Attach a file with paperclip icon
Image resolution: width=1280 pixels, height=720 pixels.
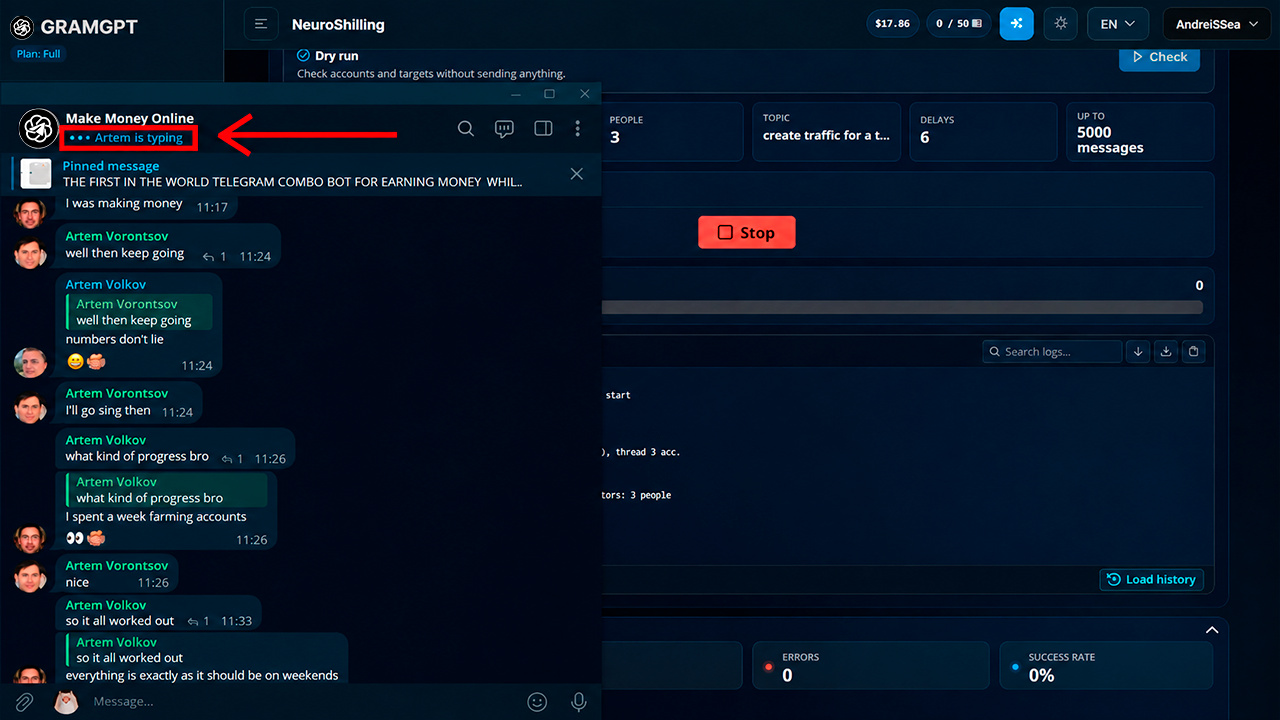click(x=24, y=702)
